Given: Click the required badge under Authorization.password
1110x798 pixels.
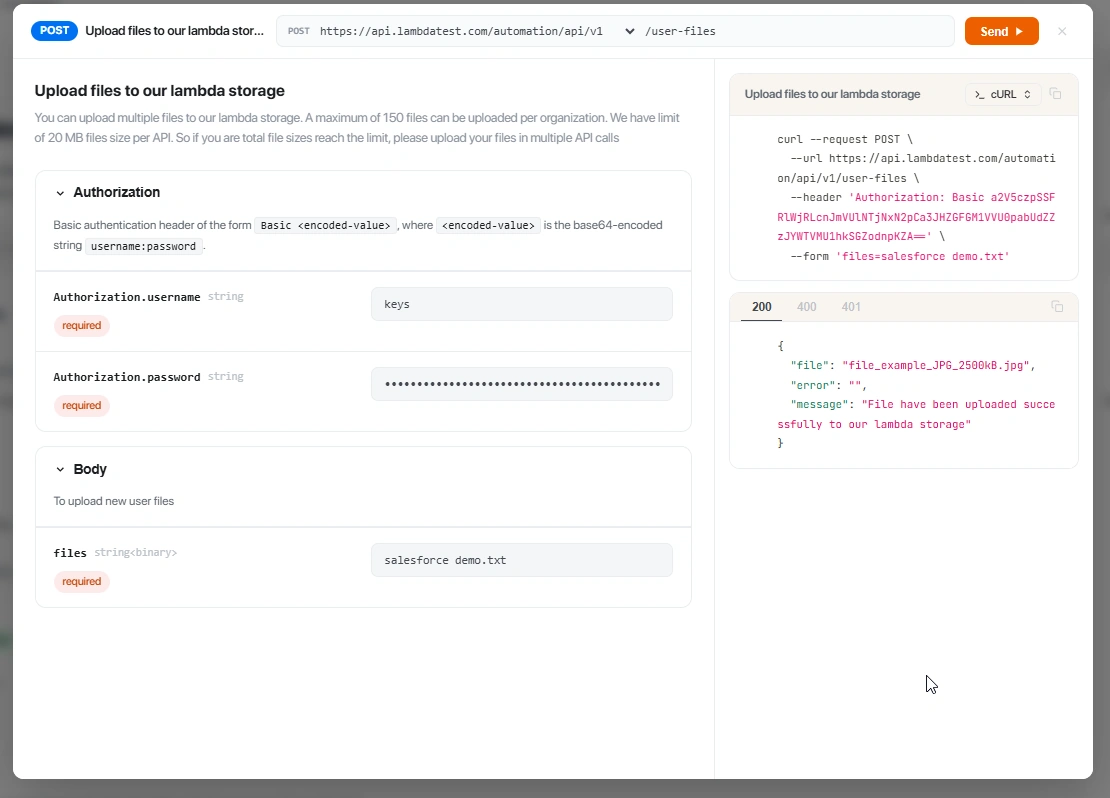Looking at the screenshot, I should point(81,406).
